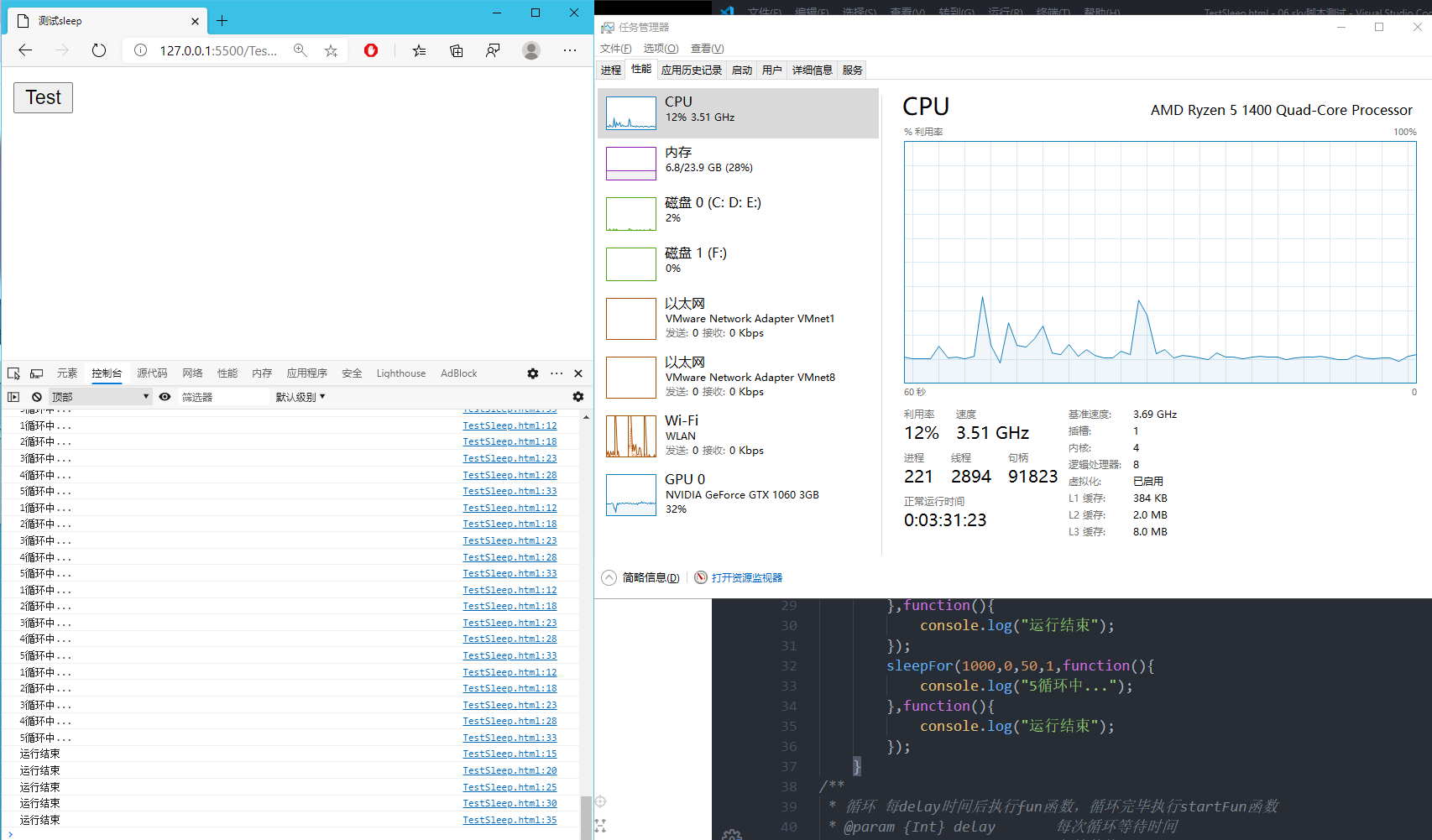This screenshot has width=1432, height=840.
Task: Clear the console with the clear icon
Action: click(x=36, y=396)
